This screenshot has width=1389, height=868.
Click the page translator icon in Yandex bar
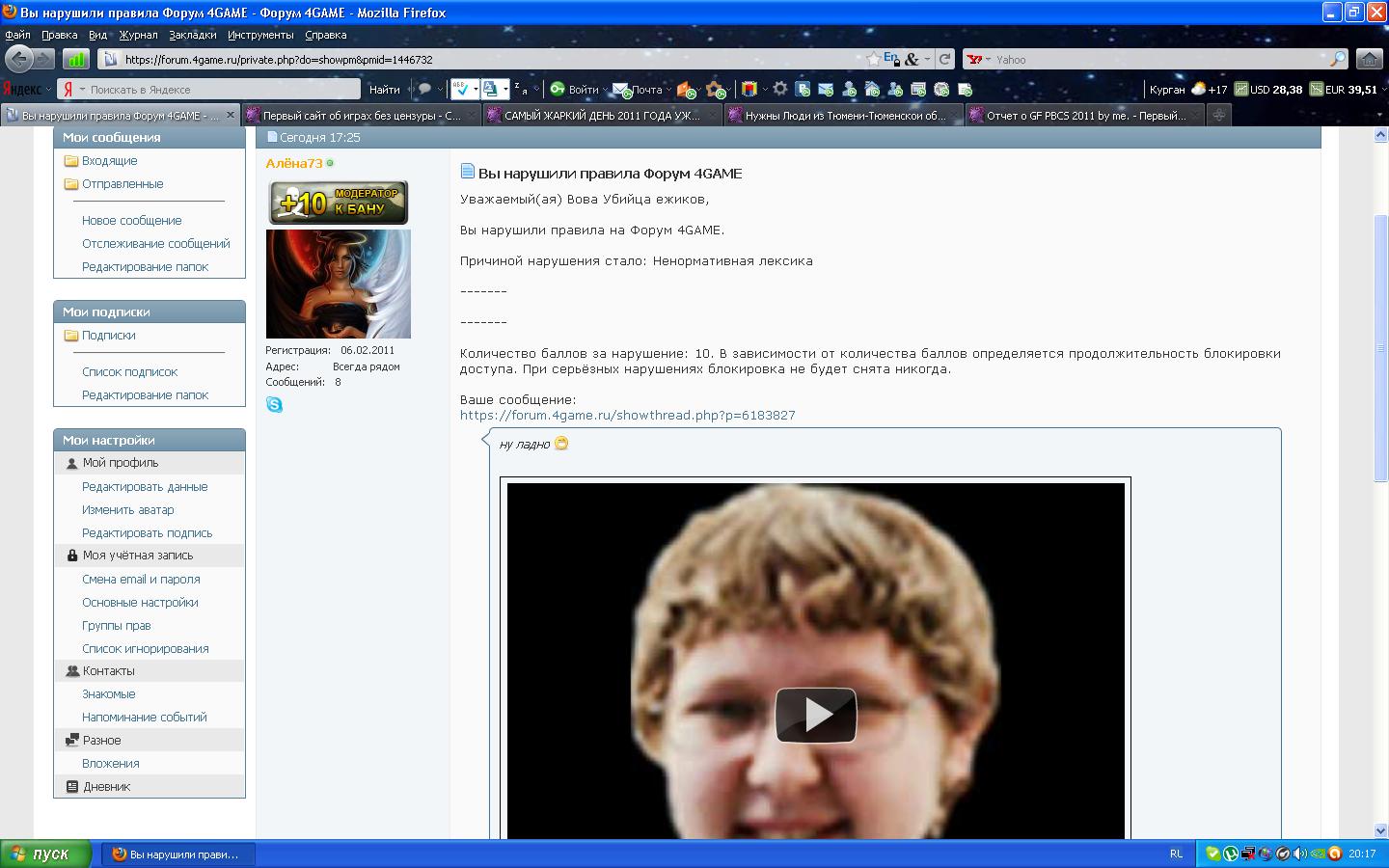[491, 89]
